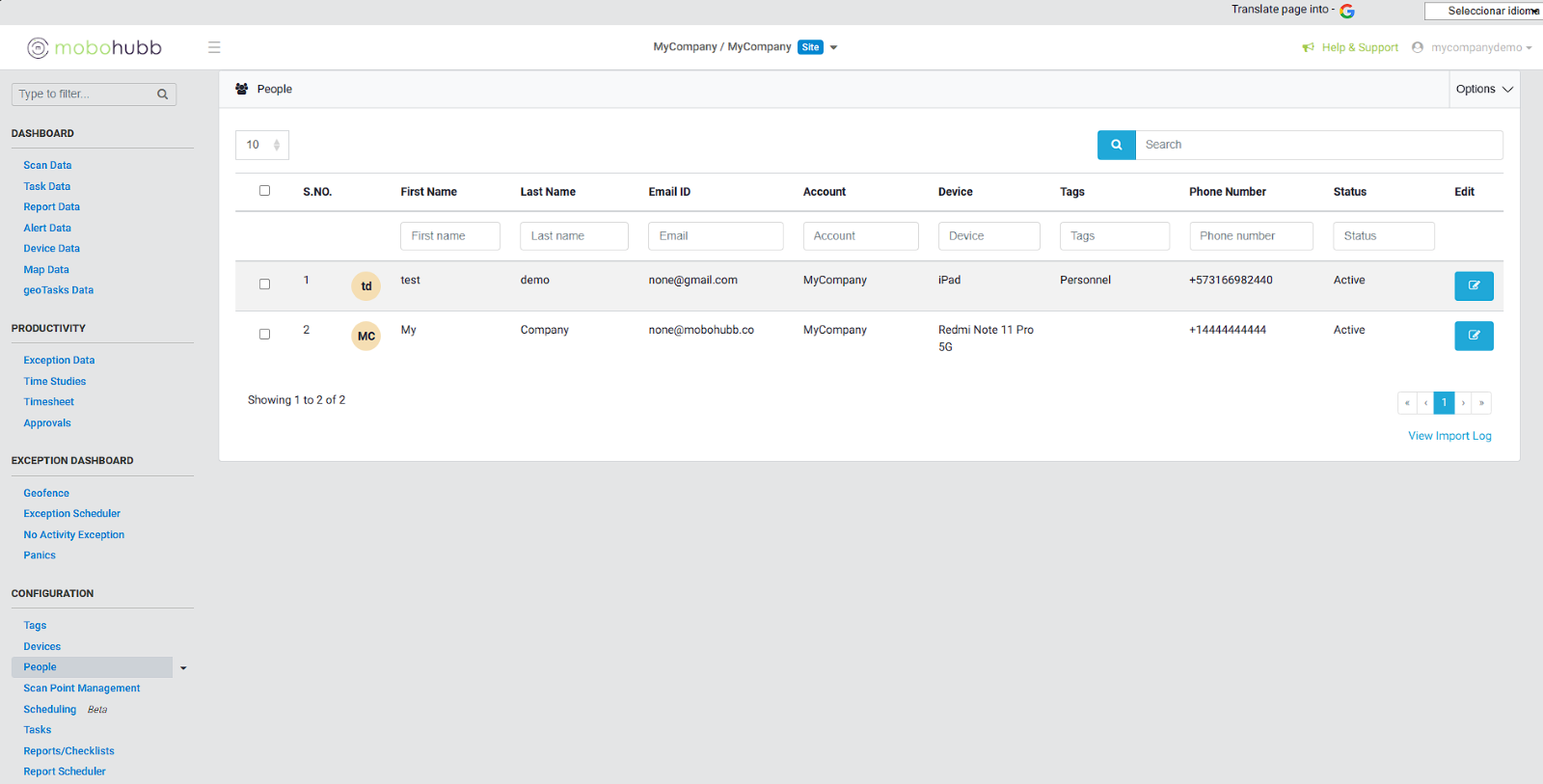Open the MyCompany Site selector dropdown
This screenshot has width=1543, height=784.
(x=833, y=47)
